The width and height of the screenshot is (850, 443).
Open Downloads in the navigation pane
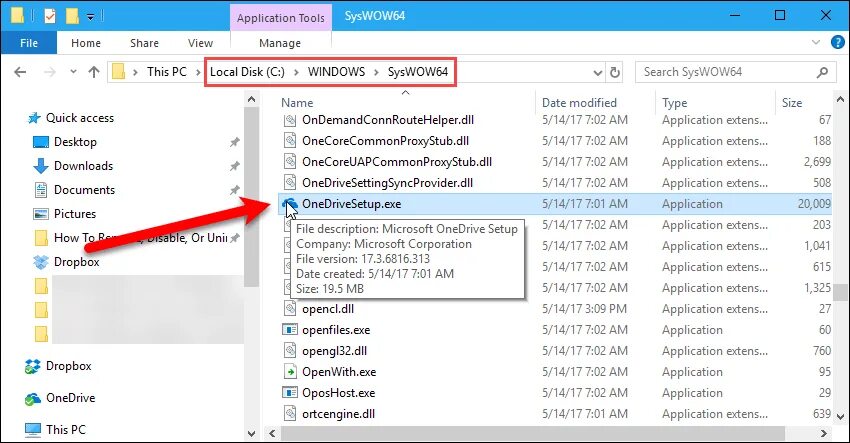(x=83, y=166)
